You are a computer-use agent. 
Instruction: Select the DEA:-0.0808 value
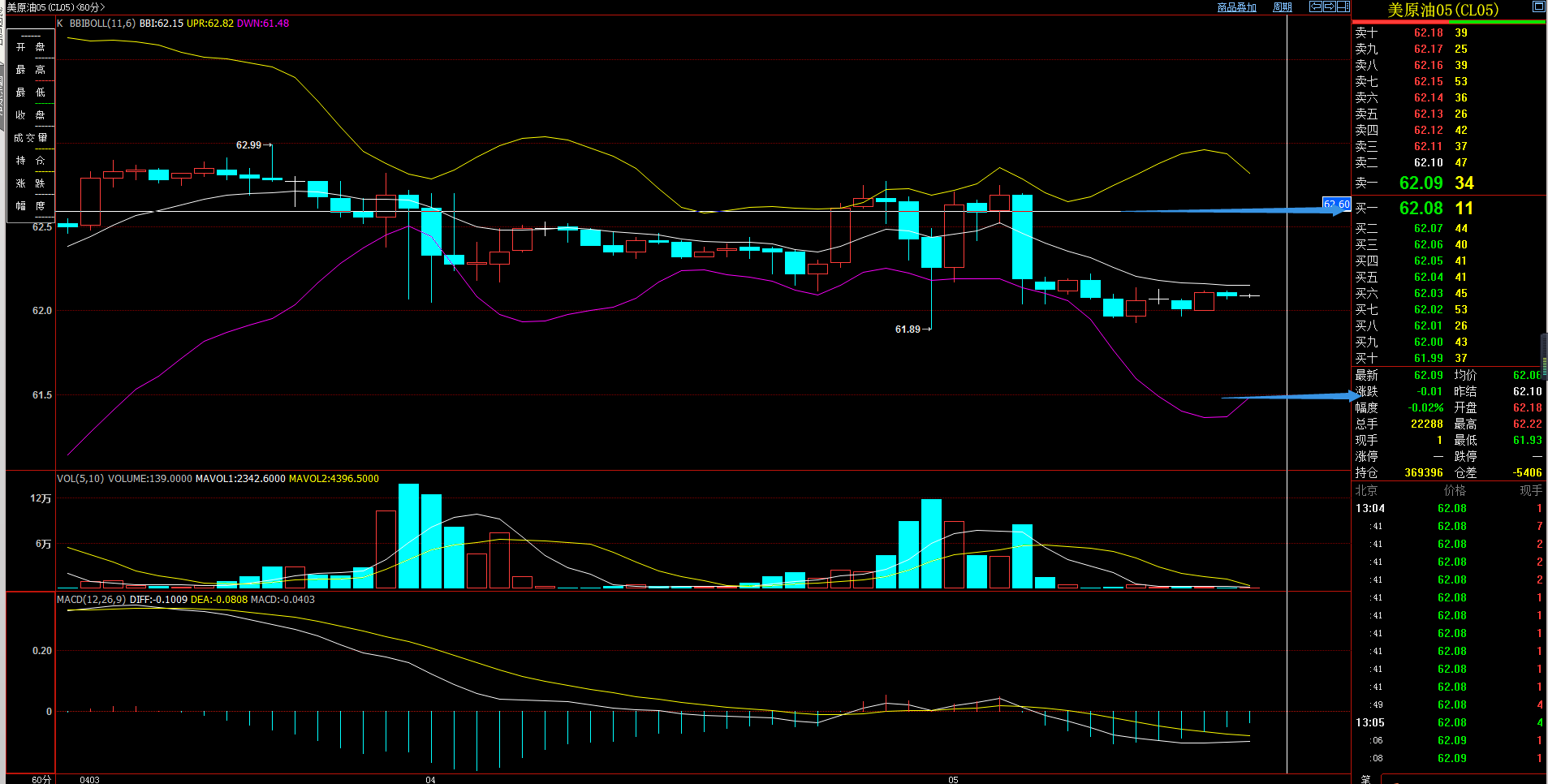pos(219,600)
